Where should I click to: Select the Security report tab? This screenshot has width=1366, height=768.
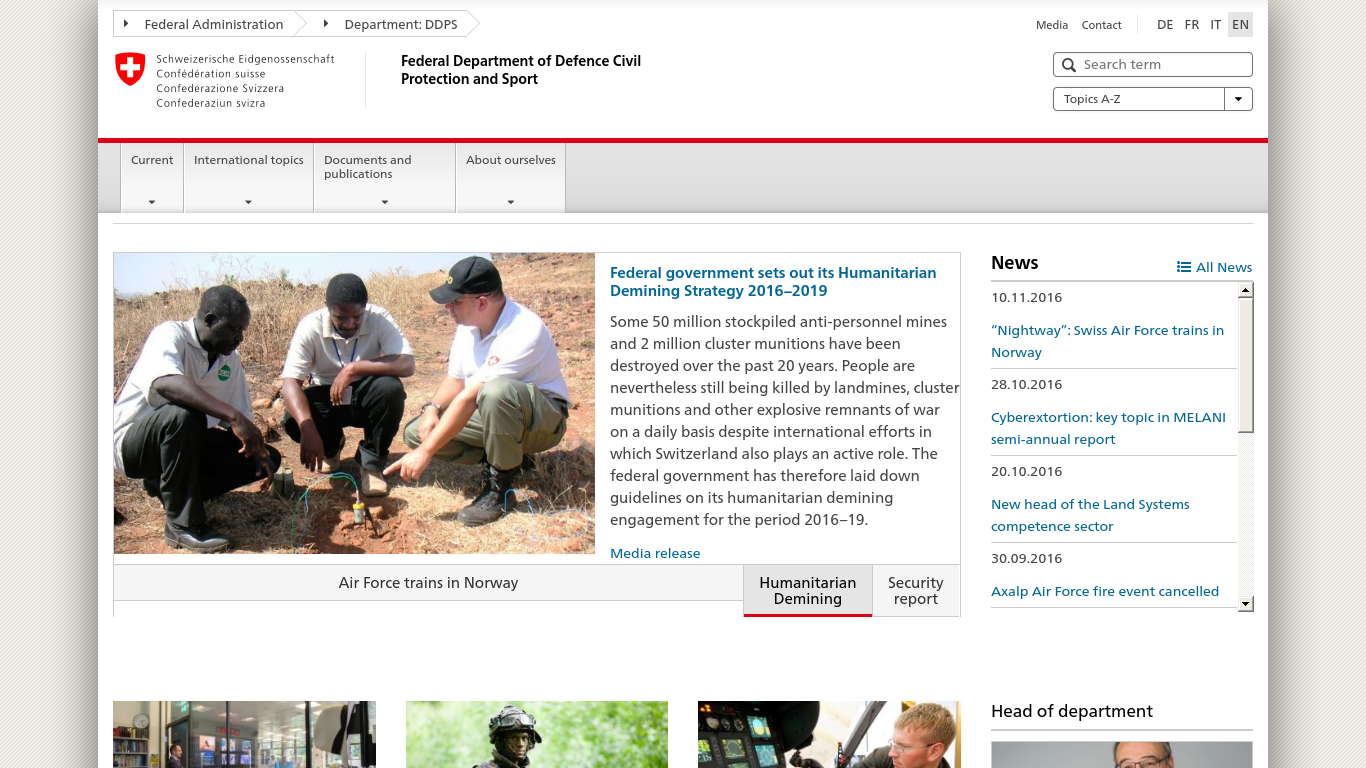click(x=915, y=590)
